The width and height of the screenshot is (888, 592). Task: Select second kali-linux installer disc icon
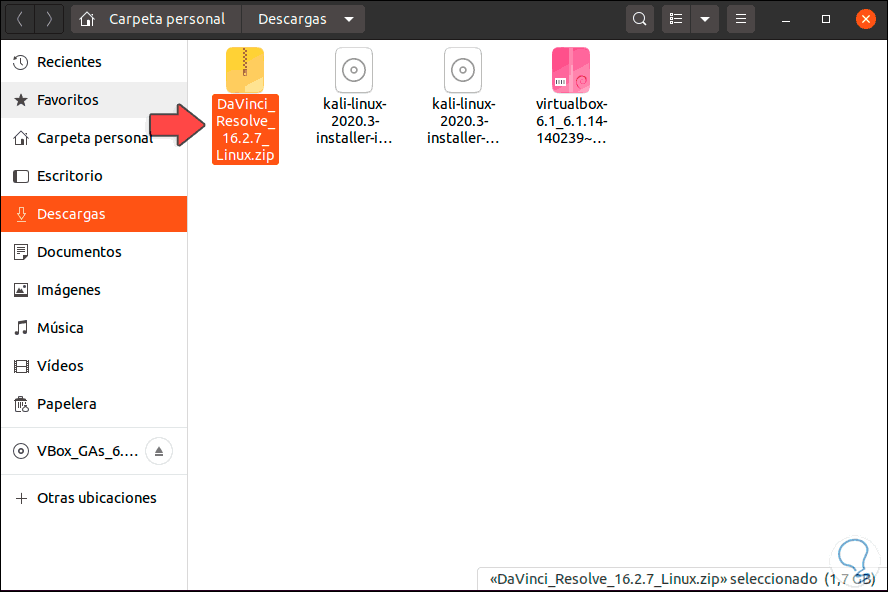click(463, 70)
